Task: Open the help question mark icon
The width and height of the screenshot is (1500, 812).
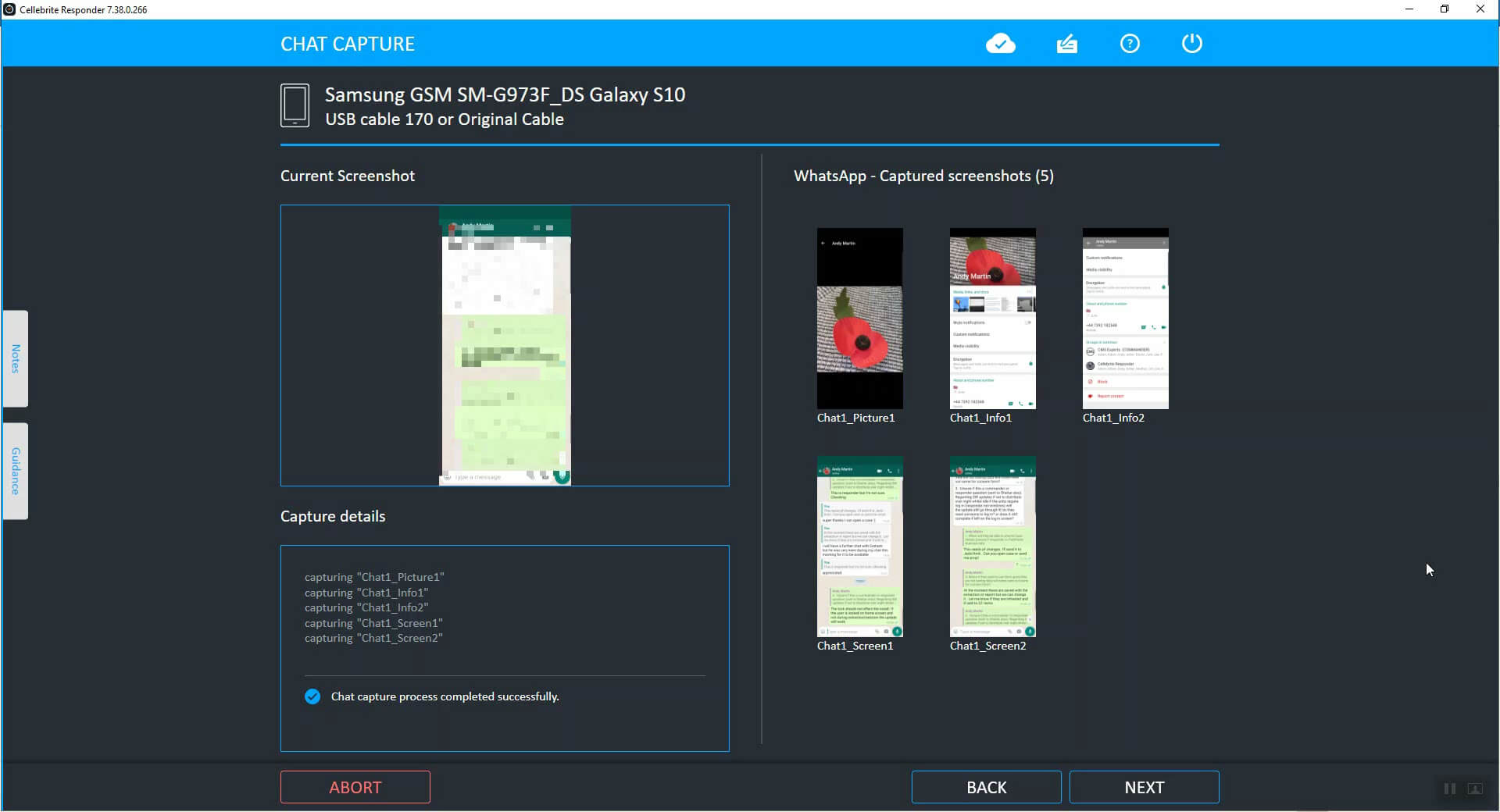Action: click(1130, 44)
